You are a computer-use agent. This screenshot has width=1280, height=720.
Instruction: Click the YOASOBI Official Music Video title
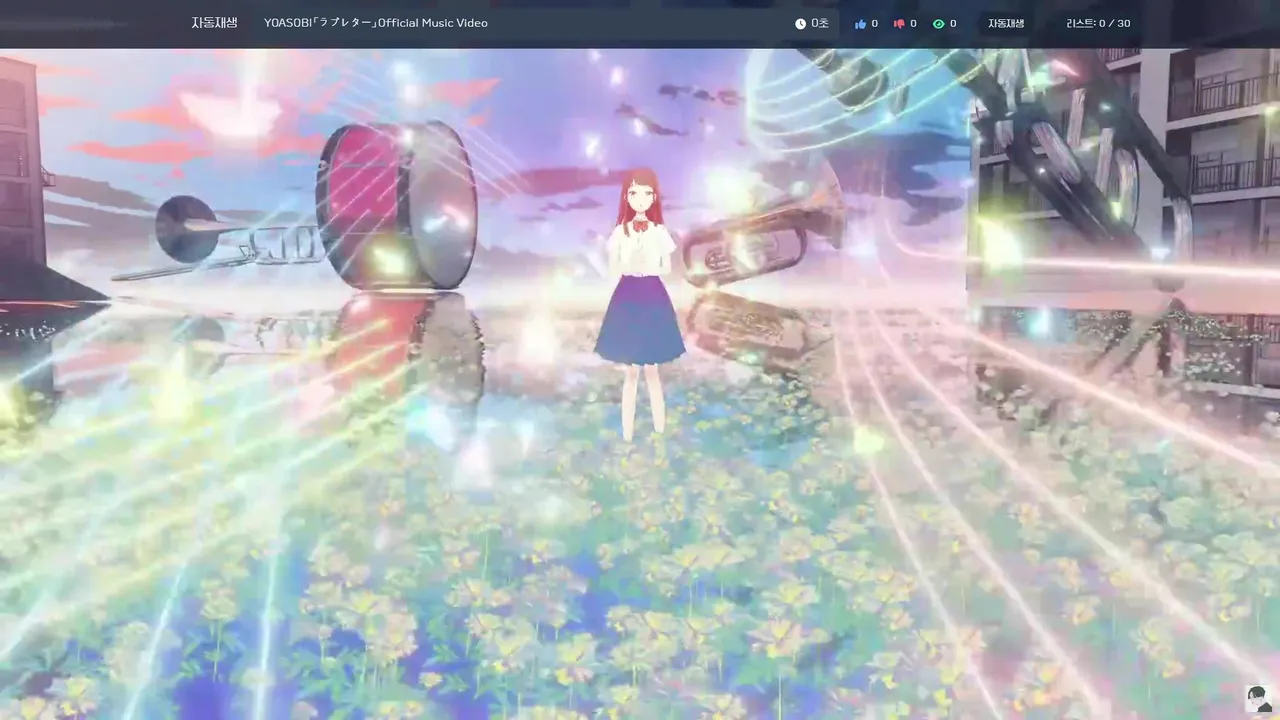[x=376, y=23]
